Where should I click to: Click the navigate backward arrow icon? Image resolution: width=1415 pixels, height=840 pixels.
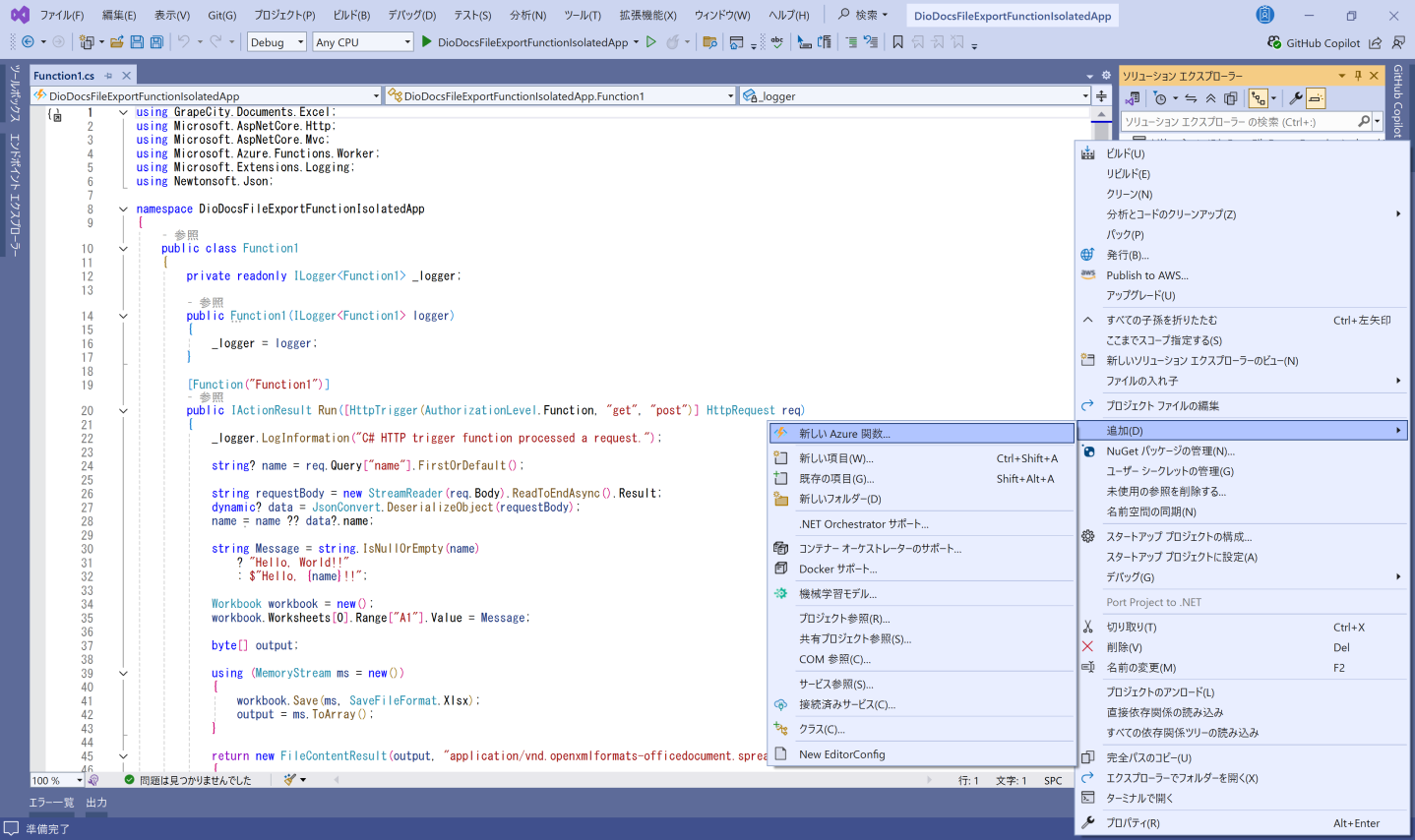(x=28, y=42)
